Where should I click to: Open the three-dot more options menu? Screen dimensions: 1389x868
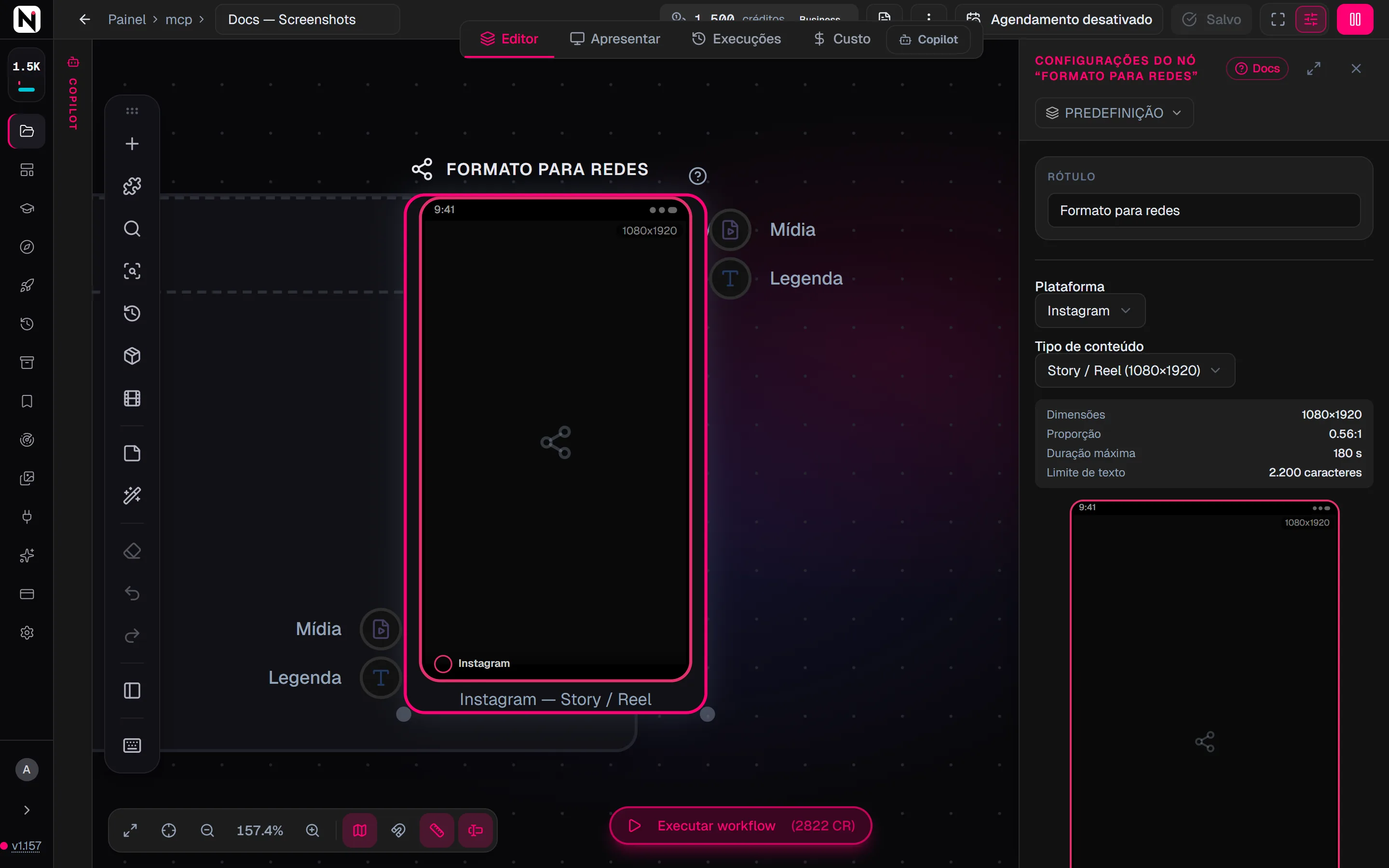click(x=929, y=17)
